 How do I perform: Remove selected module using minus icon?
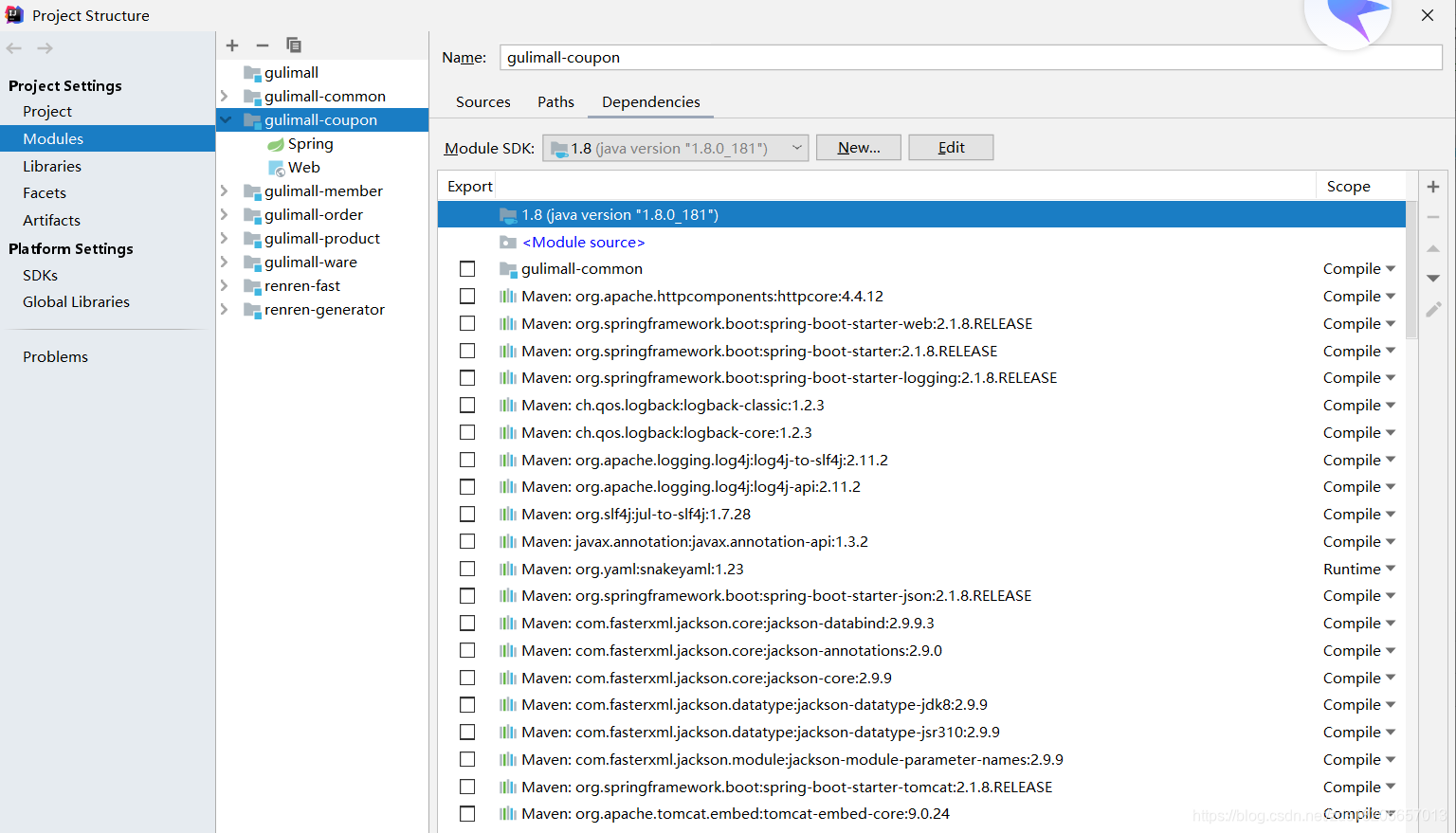point(262,45)
